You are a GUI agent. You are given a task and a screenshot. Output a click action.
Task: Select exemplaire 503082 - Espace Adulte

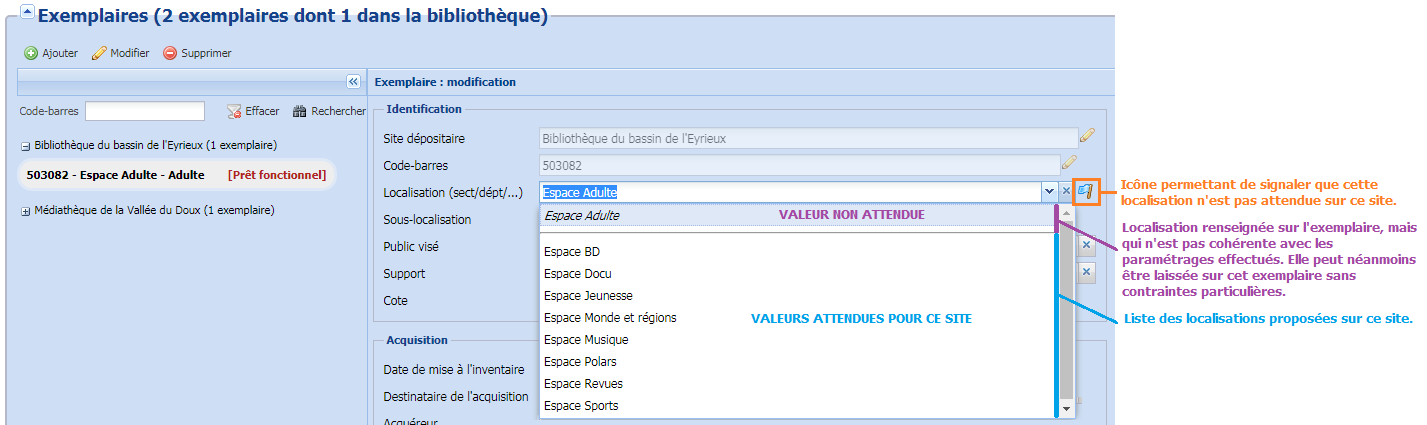click(115, 175)
